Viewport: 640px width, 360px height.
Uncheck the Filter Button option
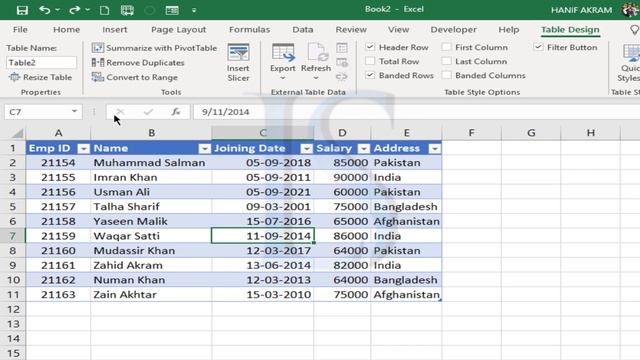pyautogui.click(x=538, y=47)
